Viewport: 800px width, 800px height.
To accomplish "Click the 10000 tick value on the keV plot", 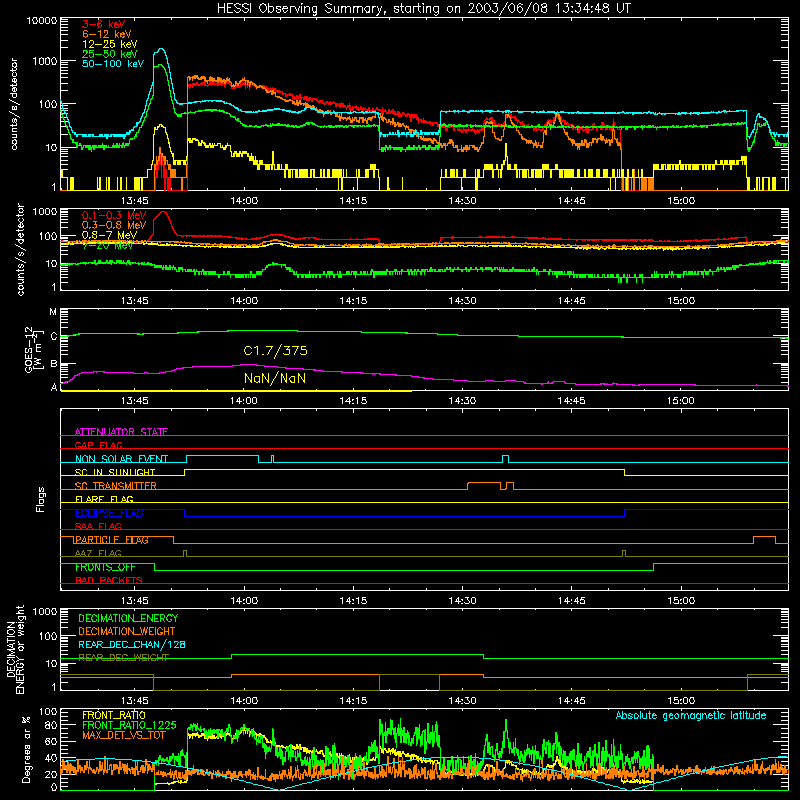I will point(42,20).
